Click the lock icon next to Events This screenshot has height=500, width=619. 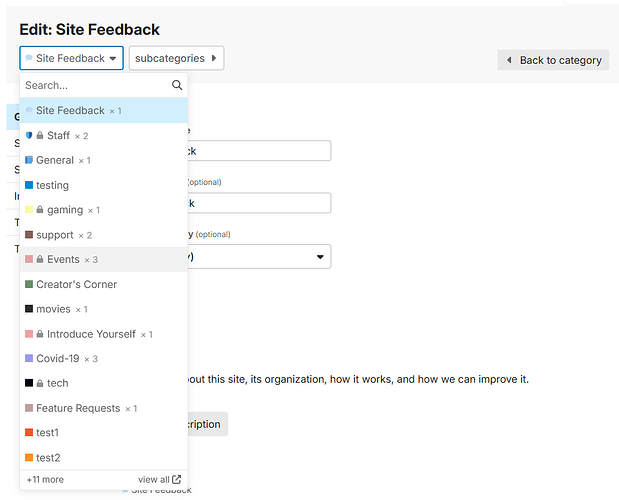coord(40,259)
